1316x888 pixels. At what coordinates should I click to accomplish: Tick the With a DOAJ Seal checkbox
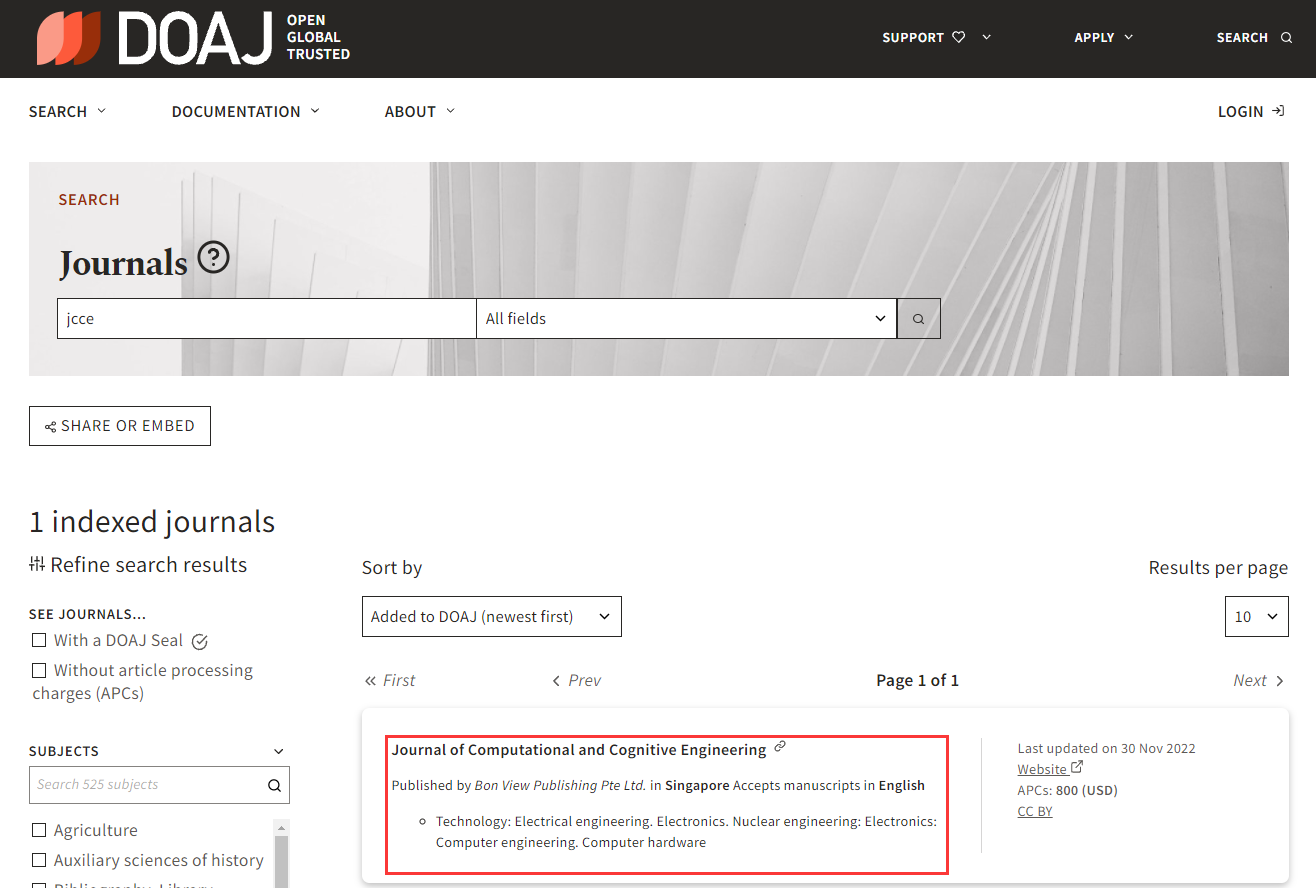tap(39, 640)
